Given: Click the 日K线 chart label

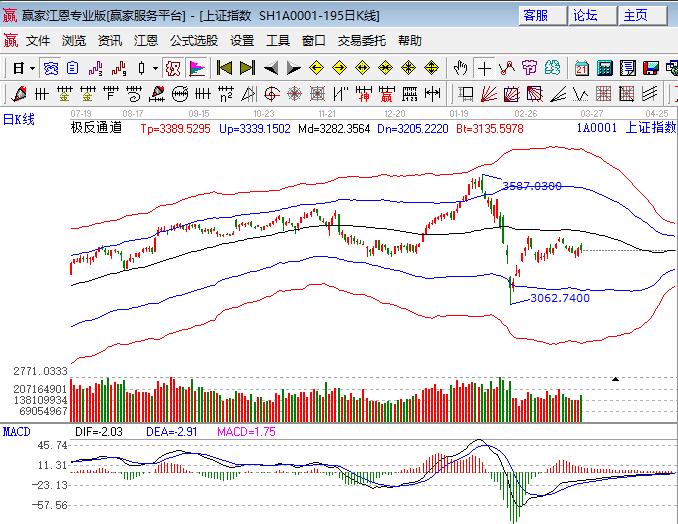Looking at the screenshot, I should [19, 120].
